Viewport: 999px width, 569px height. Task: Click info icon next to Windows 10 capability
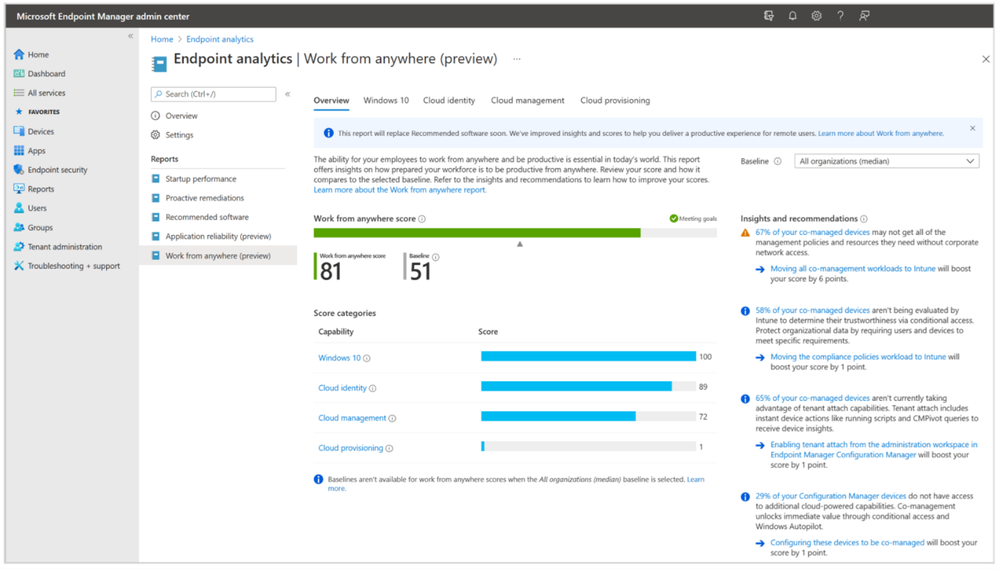(366, 358)
